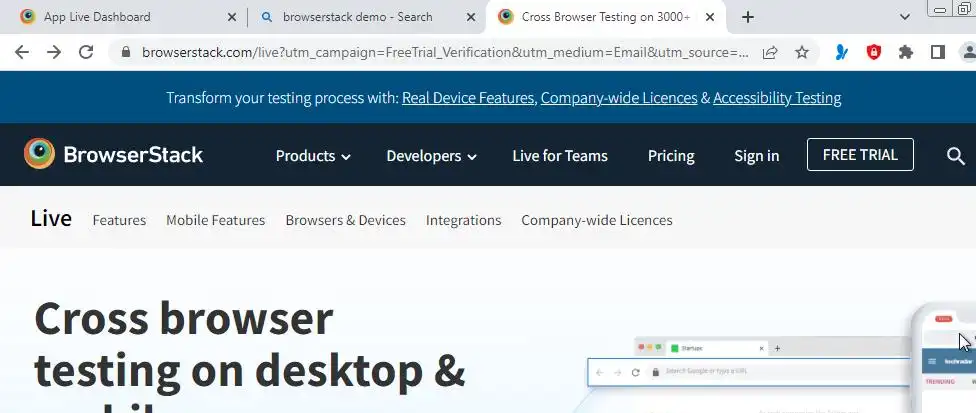The image size is (976, 413).
Task: Open Browsers & Devices subnav item
Action: (x=345, y=220)
